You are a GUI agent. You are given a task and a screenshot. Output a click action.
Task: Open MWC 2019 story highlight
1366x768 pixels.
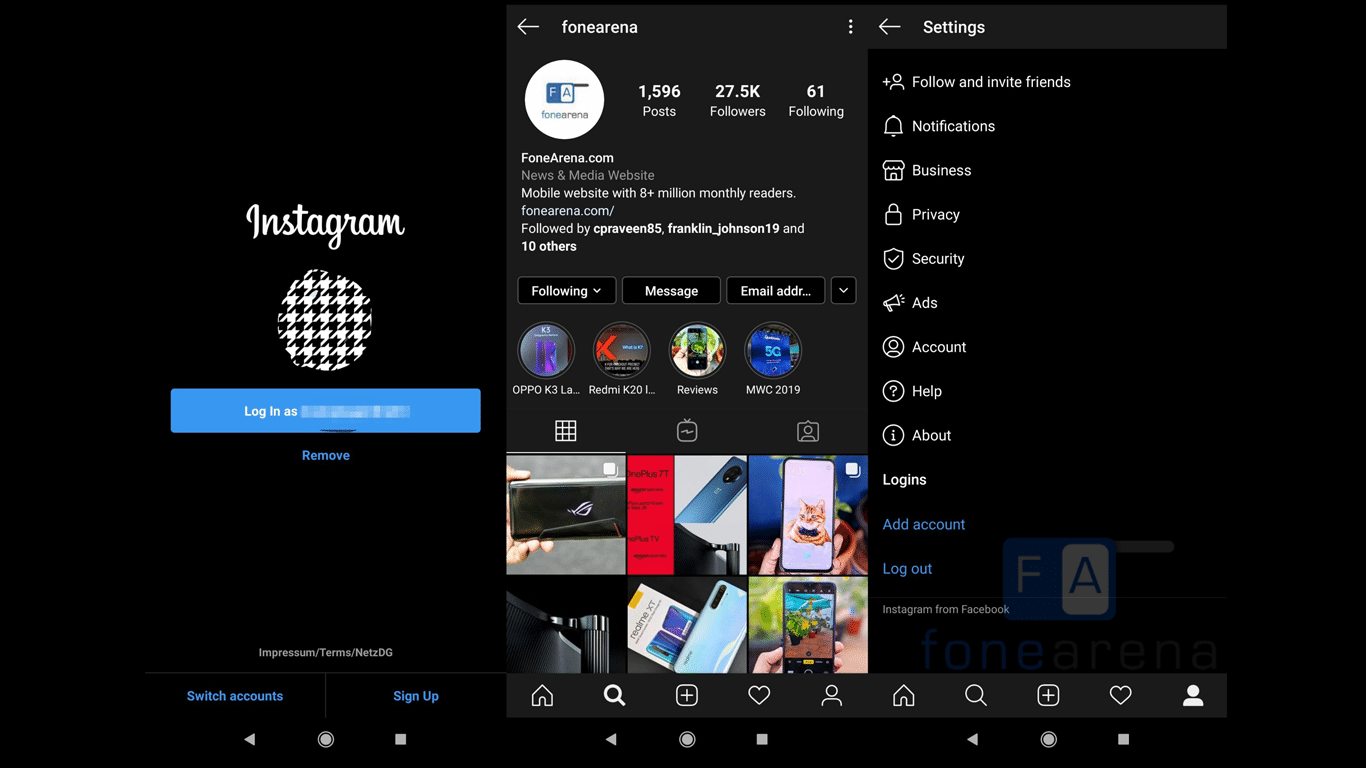pyautogui.click(x=773, y=351)
